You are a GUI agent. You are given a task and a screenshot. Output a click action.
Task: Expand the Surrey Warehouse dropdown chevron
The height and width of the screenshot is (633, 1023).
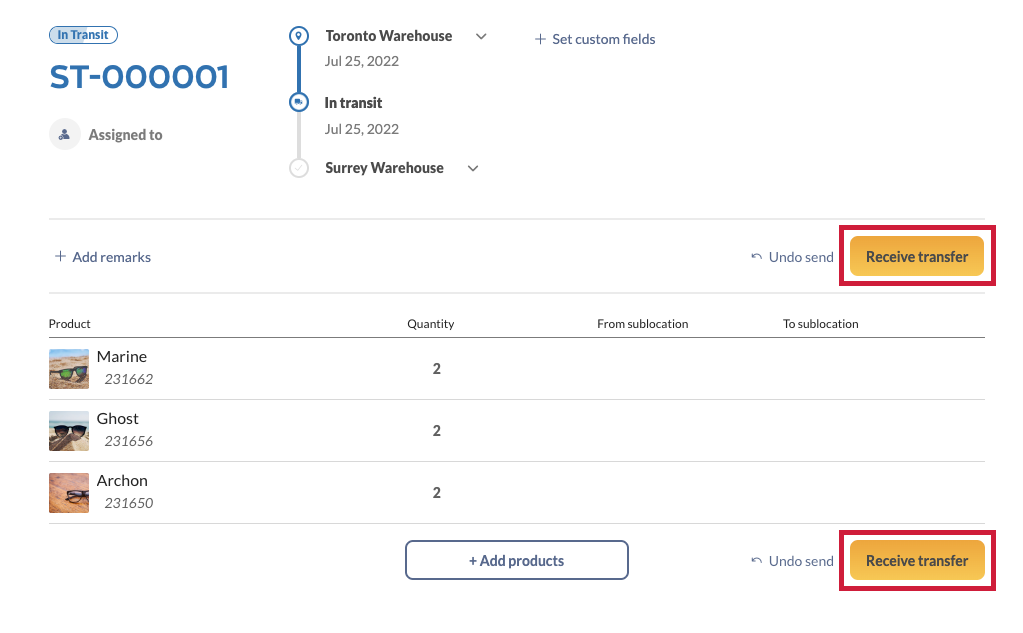point(473,169)
